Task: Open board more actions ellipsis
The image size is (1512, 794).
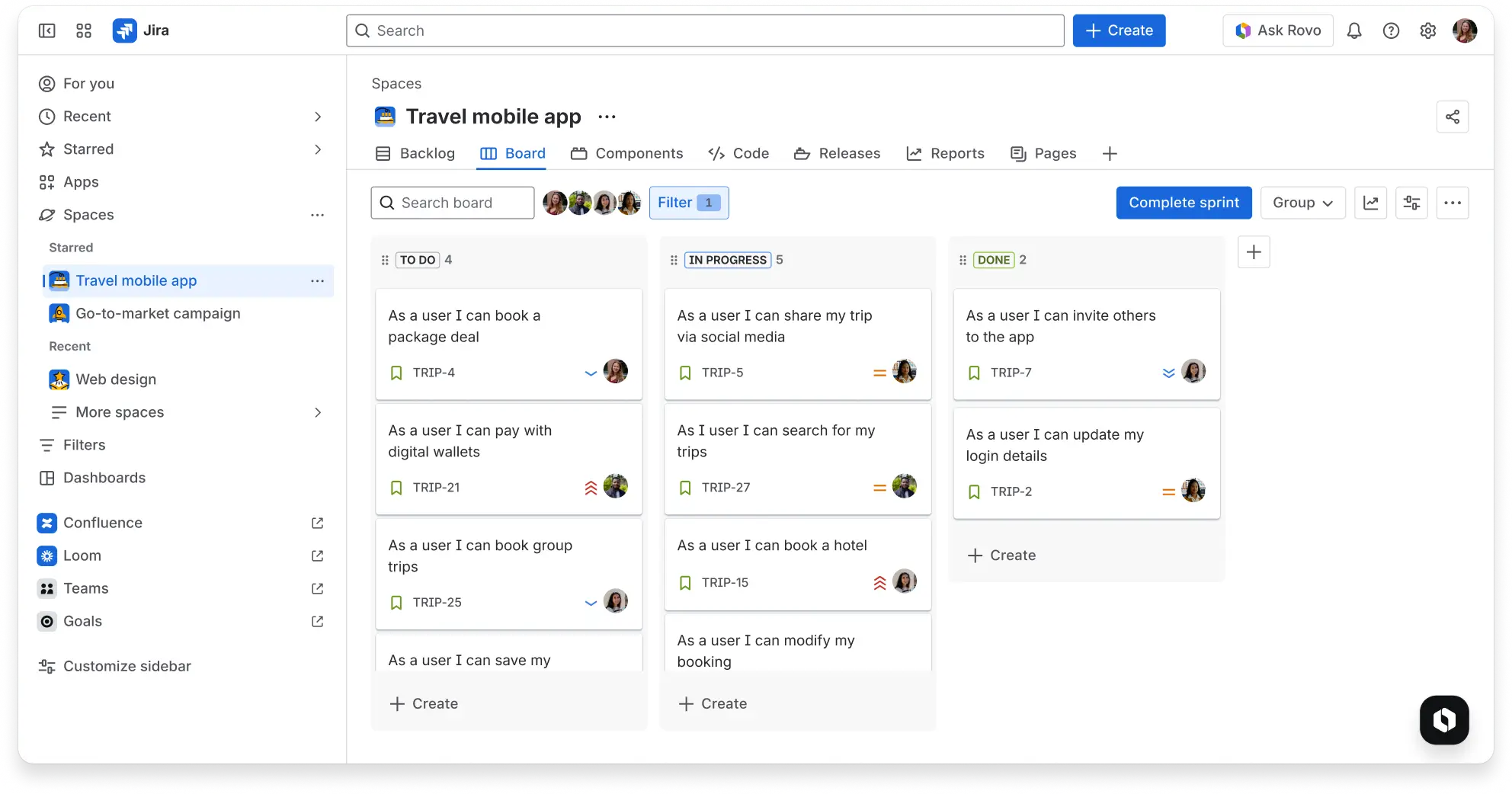Action: (x=1453, y=203)
